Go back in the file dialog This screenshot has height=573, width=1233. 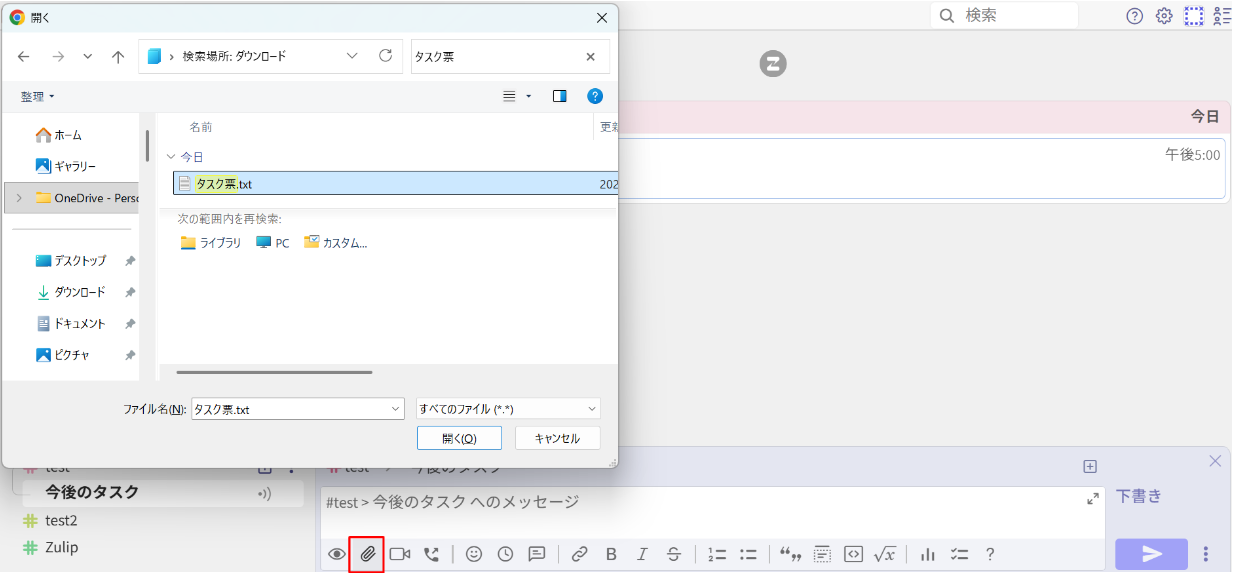[24, 57]
